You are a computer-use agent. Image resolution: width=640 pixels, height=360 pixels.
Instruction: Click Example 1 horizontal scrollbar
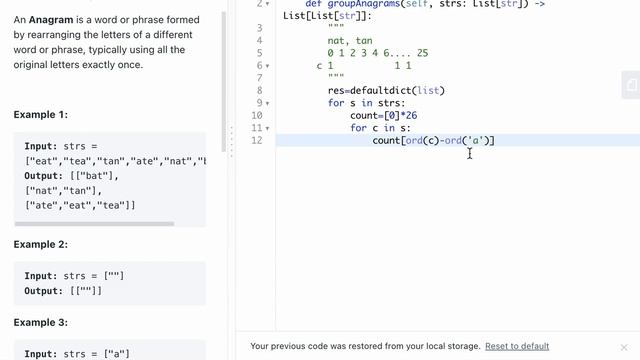[94, 224]
